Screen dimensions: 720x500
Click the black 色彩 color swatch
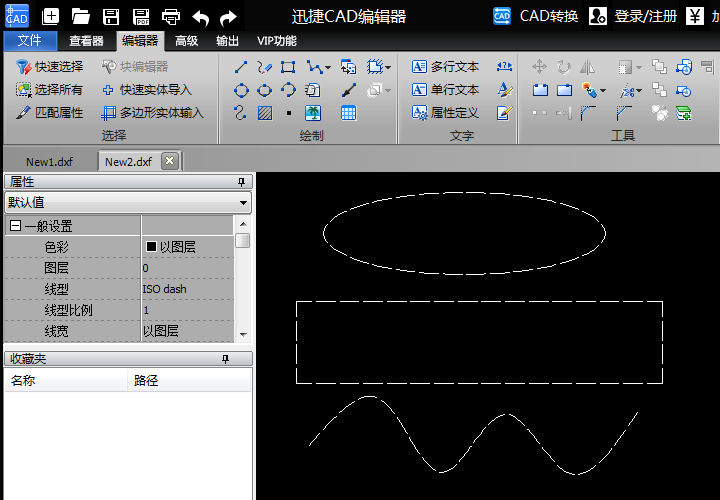[151, 247]
